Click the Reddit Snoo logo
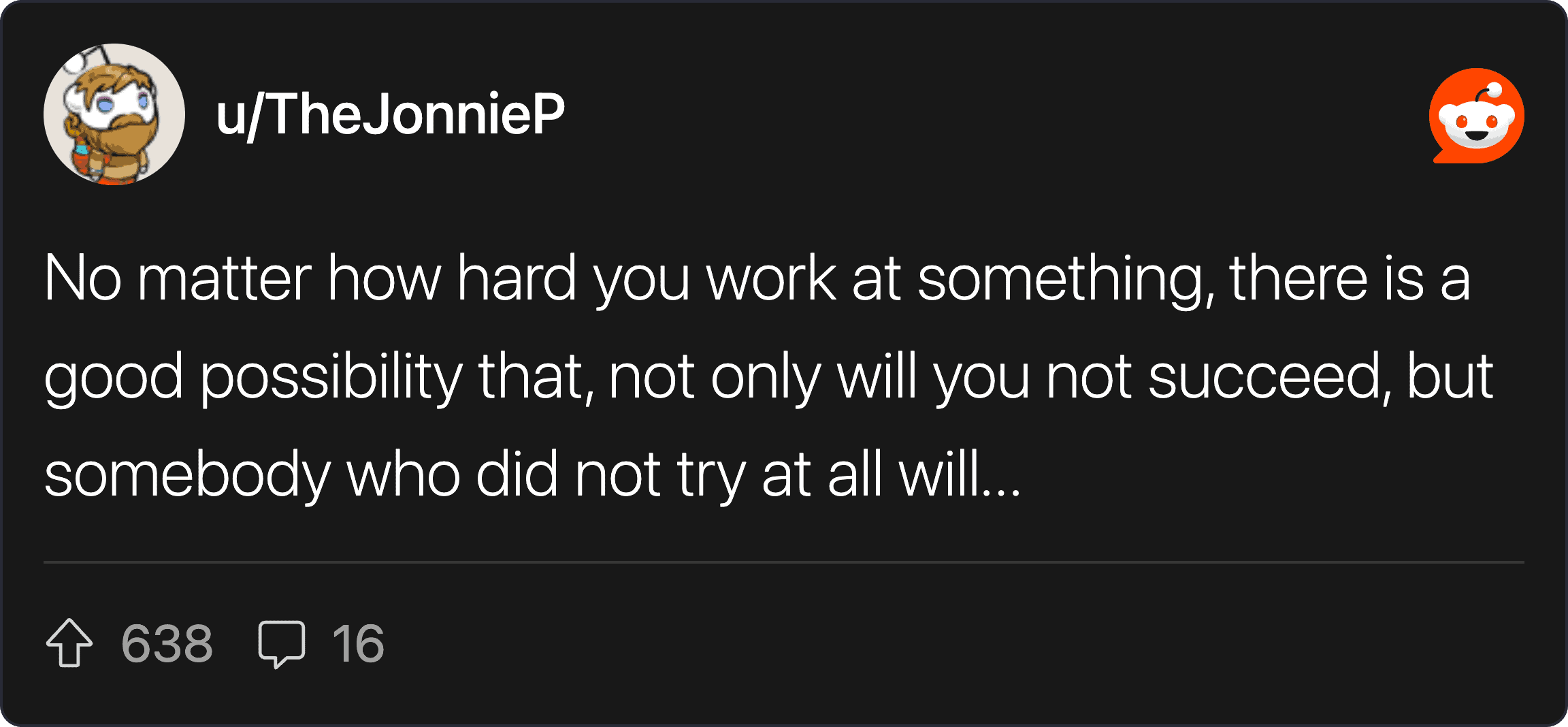Screen dimensions: 1568x727 tap(1476, 116)
